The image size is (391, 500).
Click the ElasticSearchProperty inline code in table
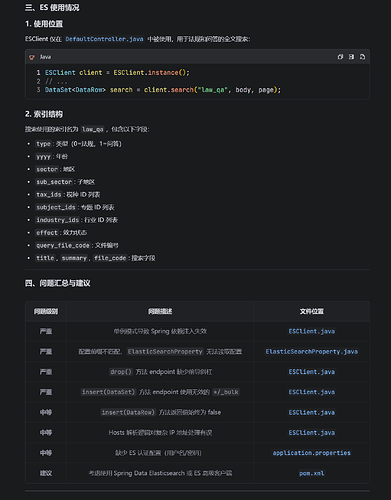165,352
